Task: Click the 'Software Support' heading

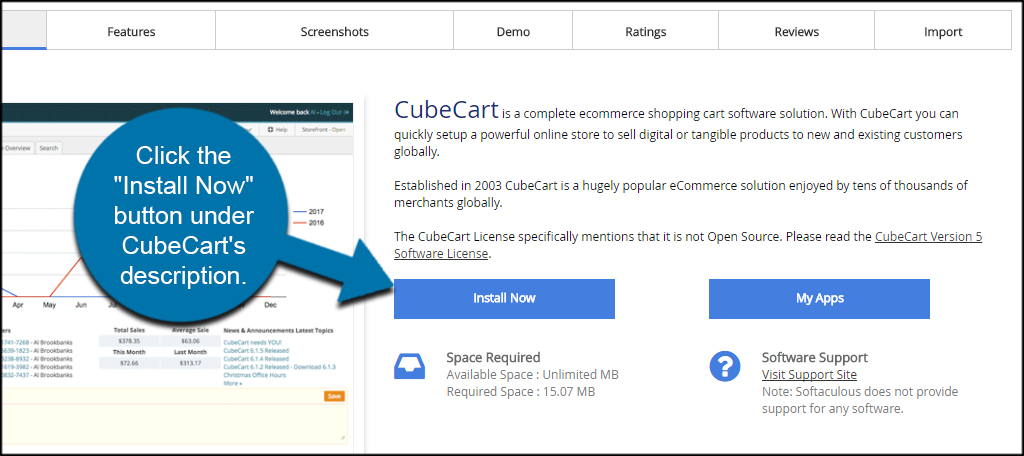Action: click(814, 357)
